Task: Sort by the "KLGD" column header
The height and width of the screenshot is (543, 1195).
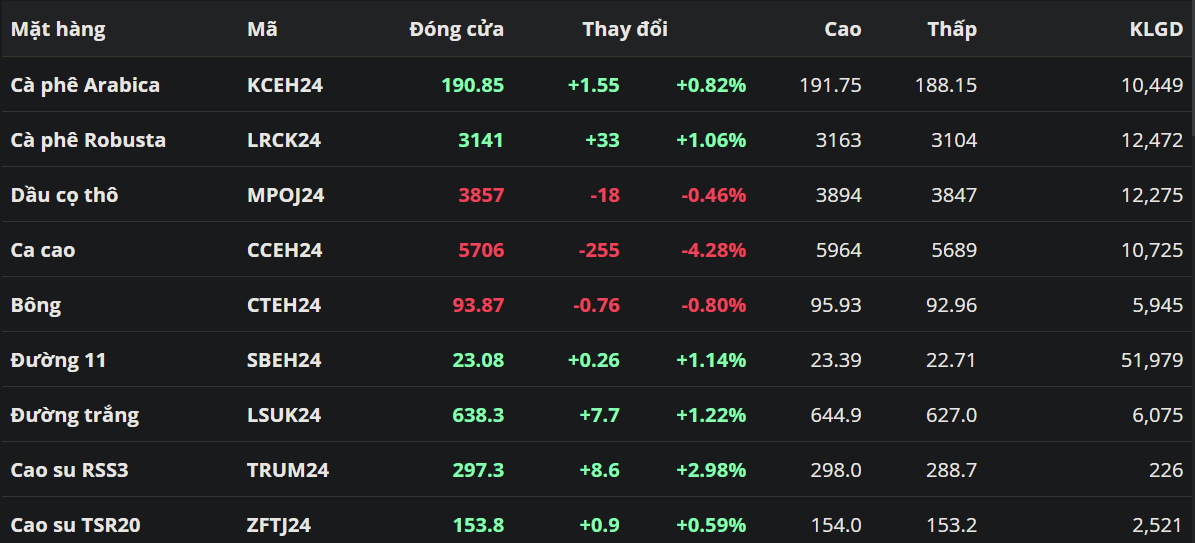Action: [1156, 29]
